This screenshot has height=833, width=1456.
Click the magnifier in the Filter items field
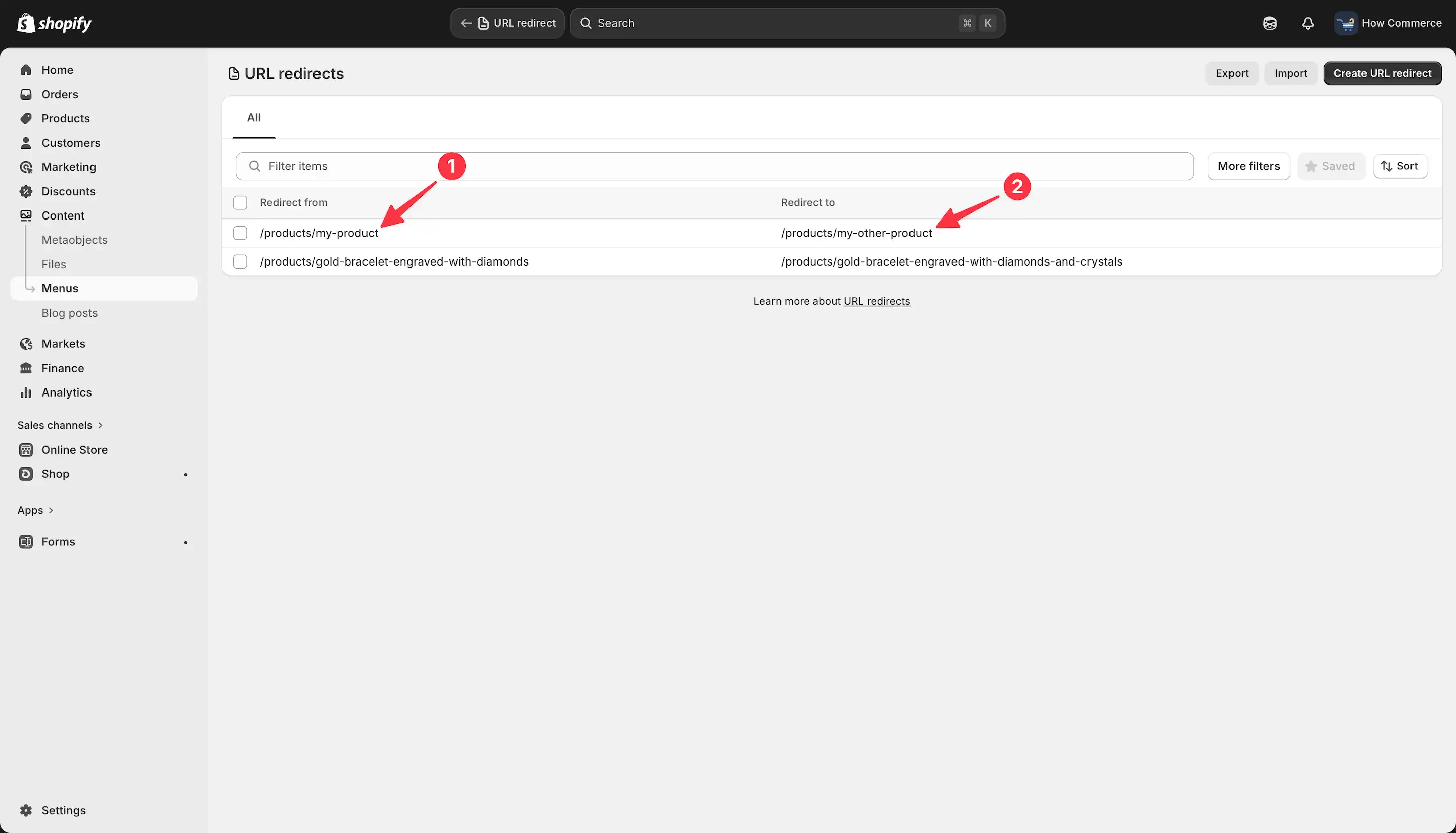[x=254, y=166]
